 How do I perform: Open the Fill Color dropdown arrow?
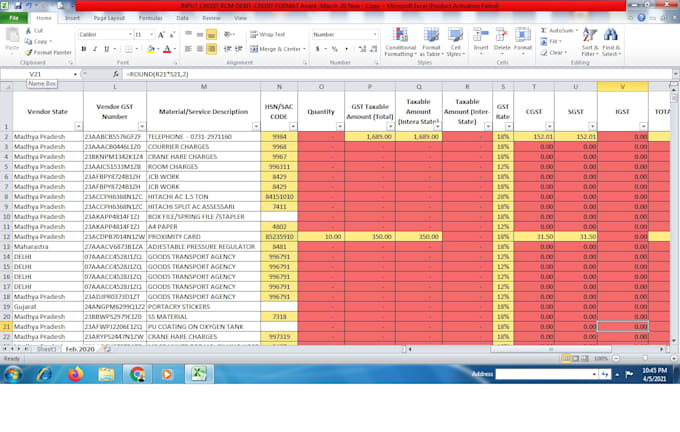(158, 49)
